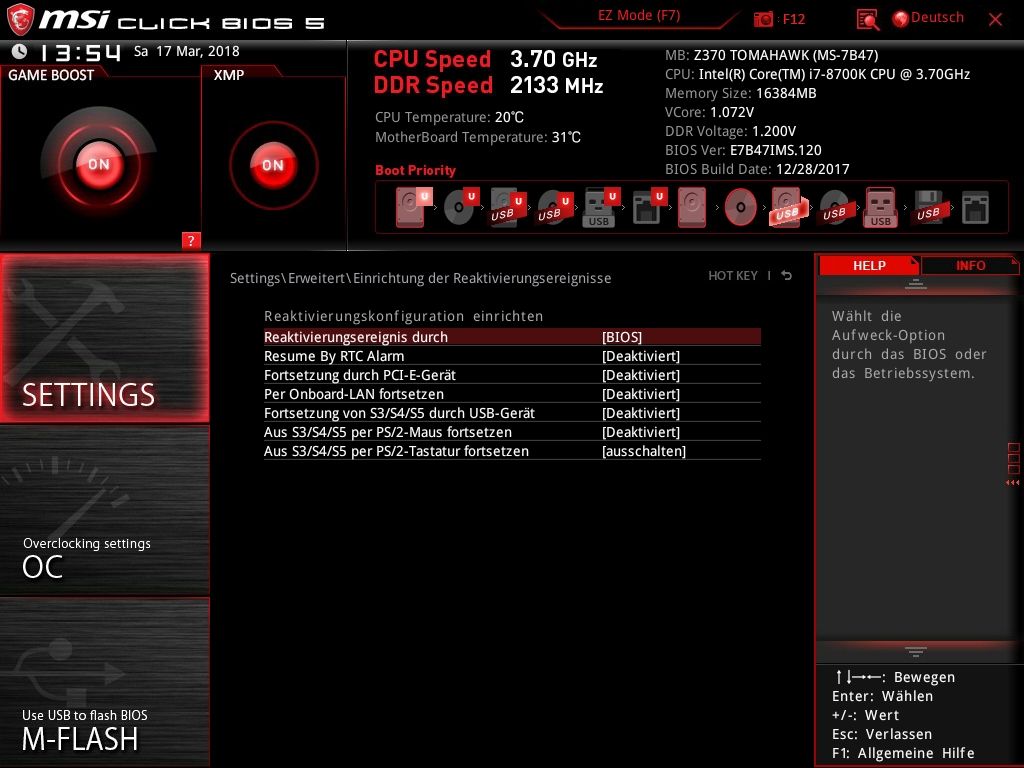This screenshot has height=768, width=1024.
Task: Click the Erweitert breadcrumb in the path
Action: point(316,278)
